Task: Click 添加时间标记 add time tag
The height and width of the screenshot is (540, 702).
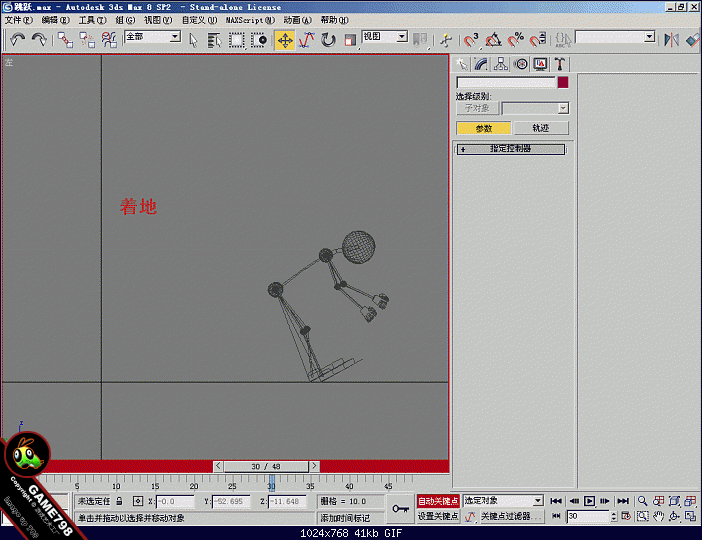Action: 345,518
